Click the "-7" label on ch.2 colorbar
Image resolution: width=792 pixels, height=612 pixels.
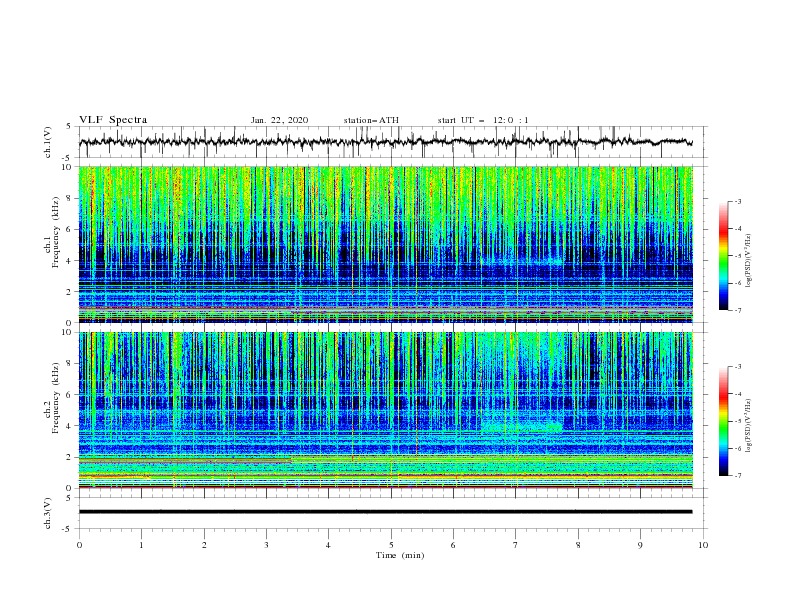[x=738, y=476]
